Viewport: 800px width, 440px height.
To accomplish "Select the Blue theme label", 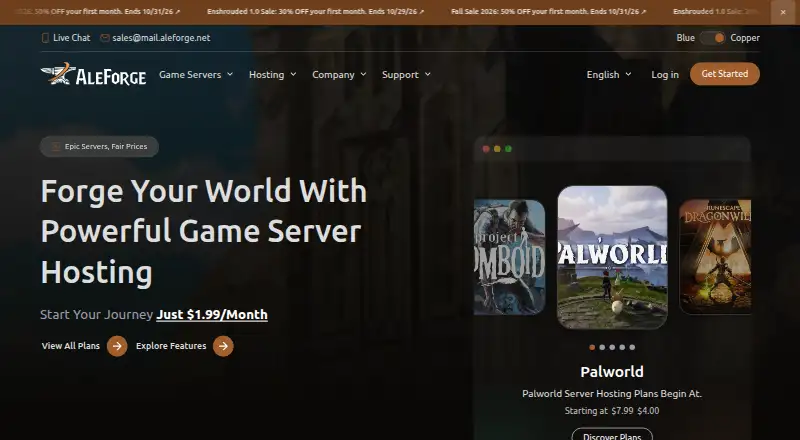I will coord(685,38).
